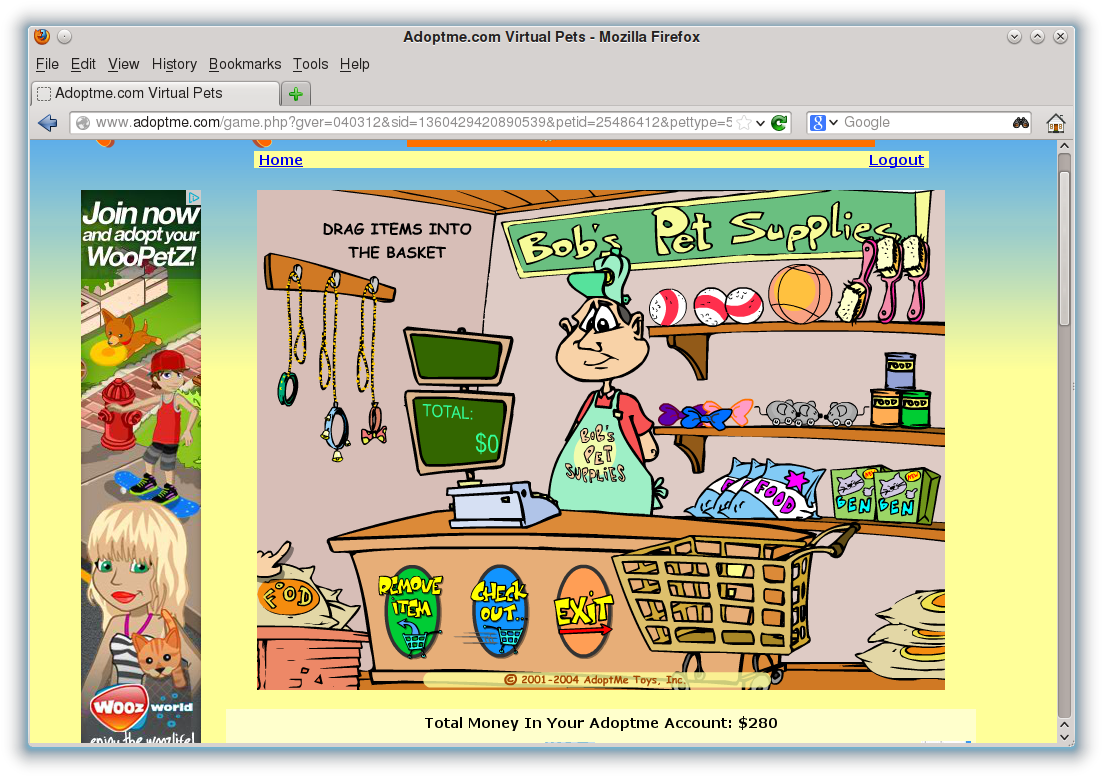
Task: Click the Remove Item cart button
Action: click(x=411, y=613)
